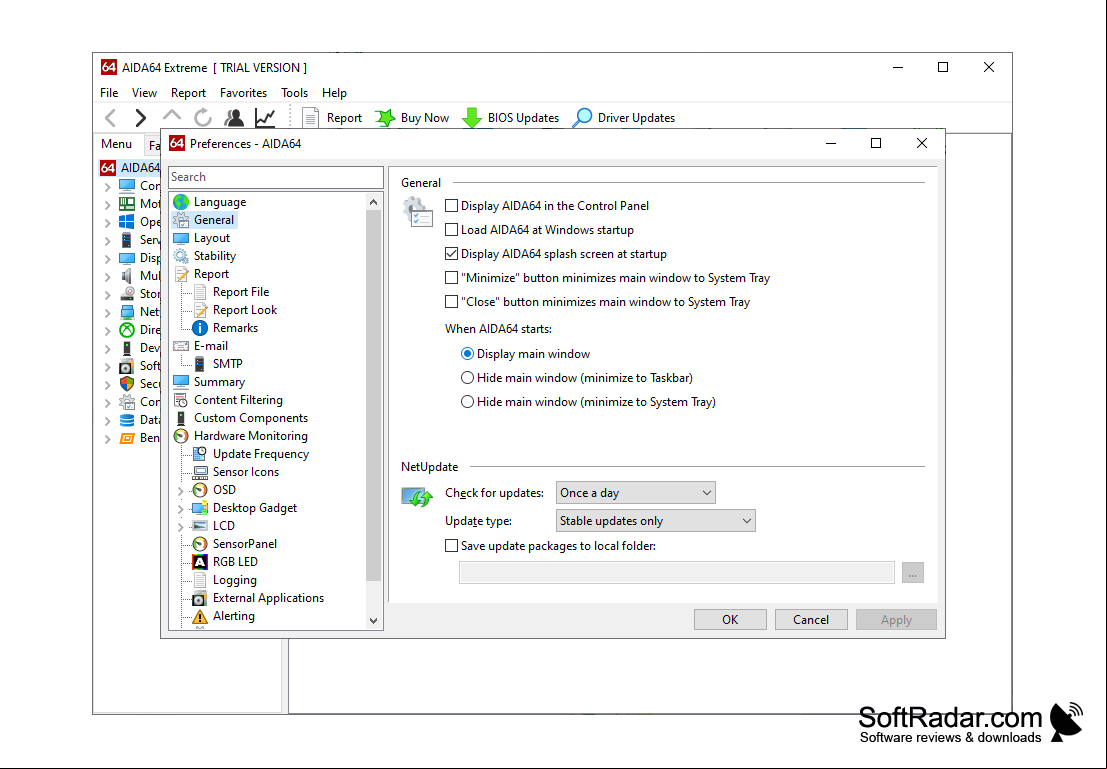Click the Report File page icon
Screen dimensions: 1107x769
[x=201, y=292]
